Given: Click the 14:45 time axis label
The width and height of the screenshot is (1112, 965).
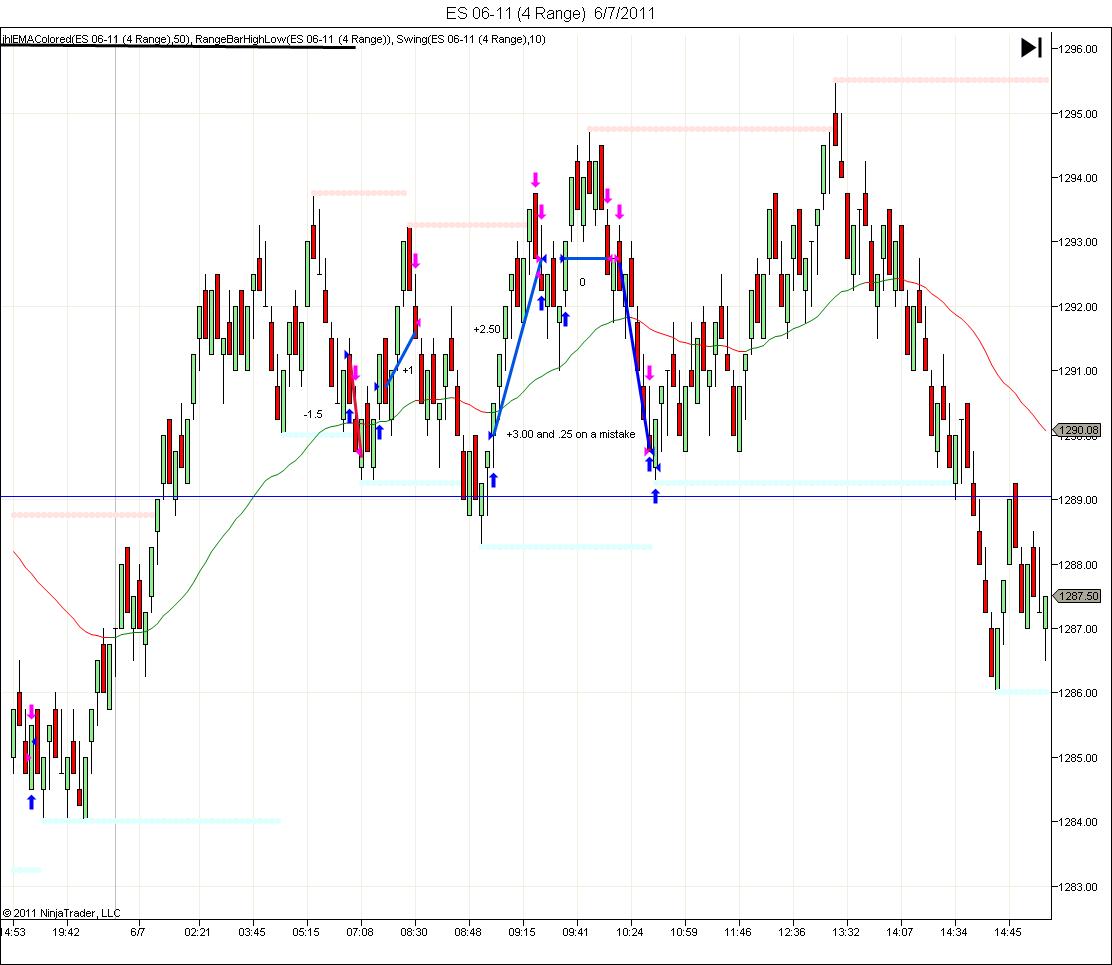Looking at the screenshot, I should [x=1008, y=932].
